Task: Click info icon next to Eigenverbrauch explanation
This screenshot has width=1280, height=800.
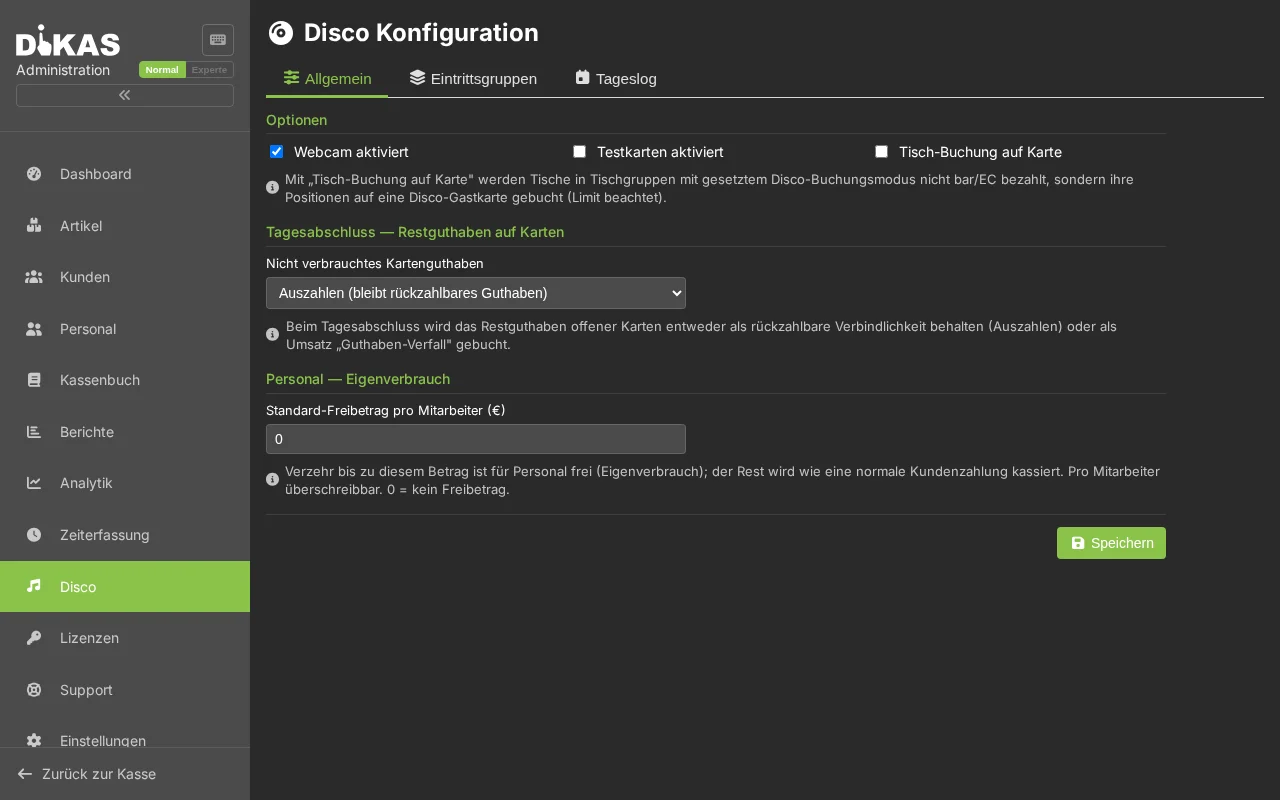Action: point(272,479)
